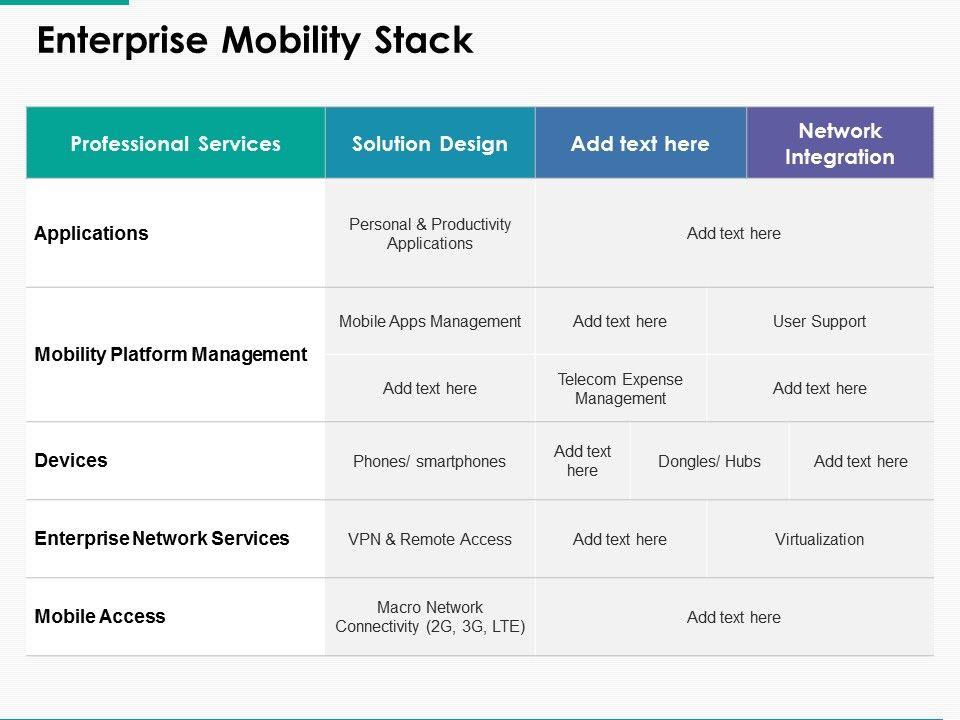Select the Dongles/ Hubs cell
The image size is (960, 720).
pyautogui.click(x=709, y=461)
